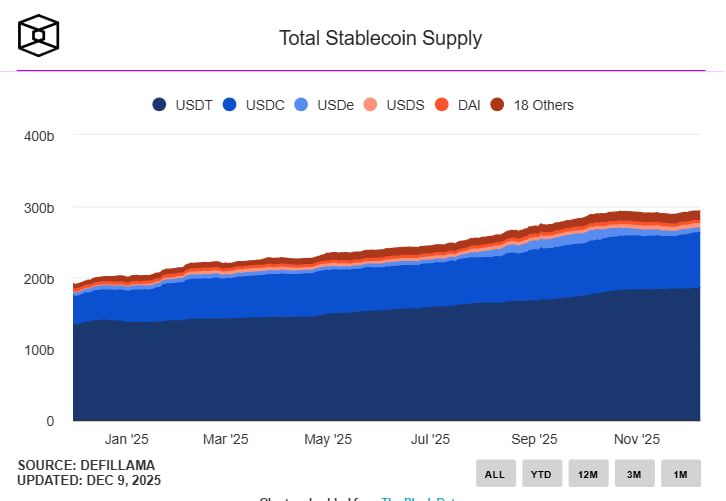Select the ALL time range

[494, 473]
